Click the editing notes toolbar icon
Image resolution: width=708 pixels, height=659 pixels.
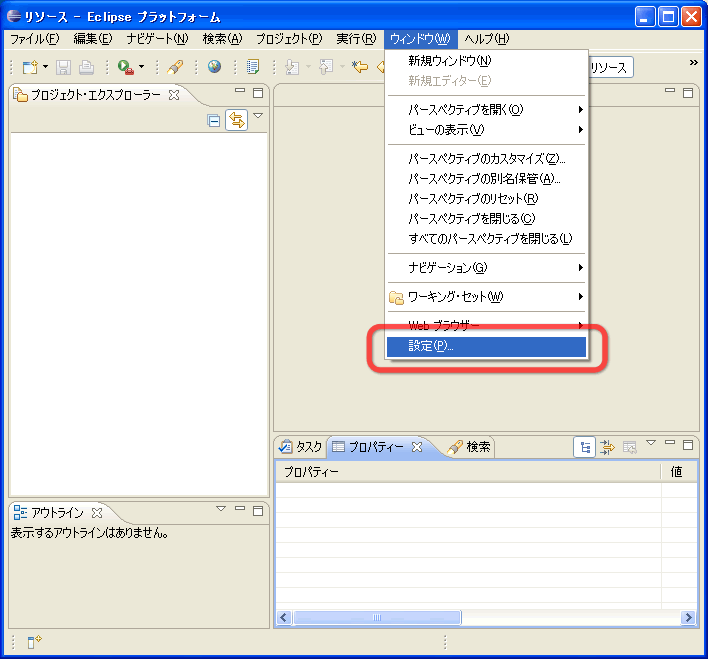click(253, 67)
